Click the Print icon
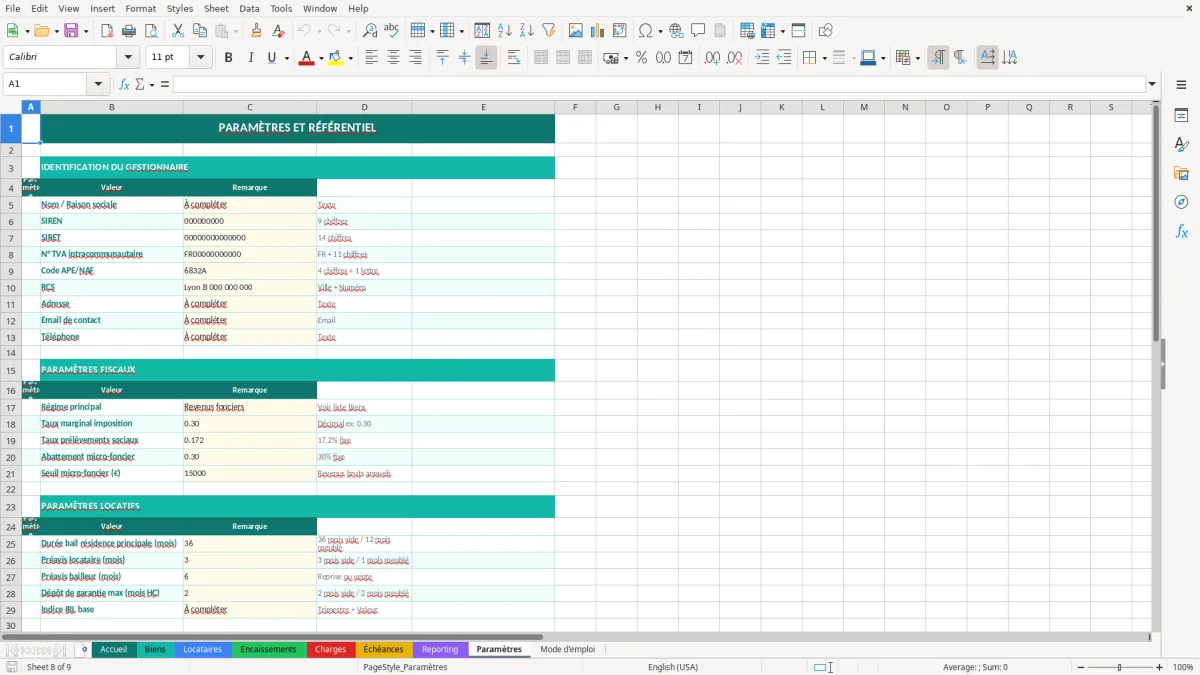This screenshot has width=1200, height=675. [x=129, y=31]
